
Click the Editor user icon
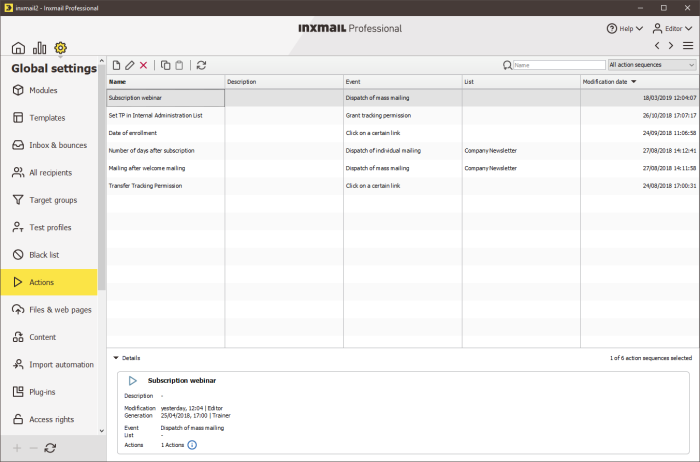[657, 29]
